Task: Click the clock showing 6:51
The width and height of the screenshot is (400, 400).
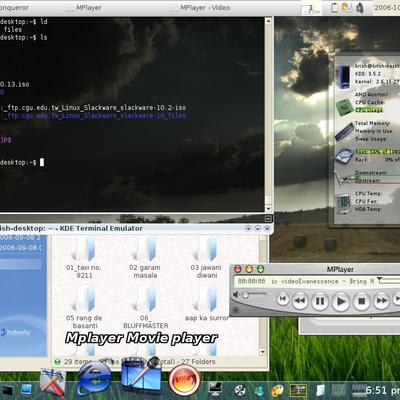Action: tap(383, 390)
